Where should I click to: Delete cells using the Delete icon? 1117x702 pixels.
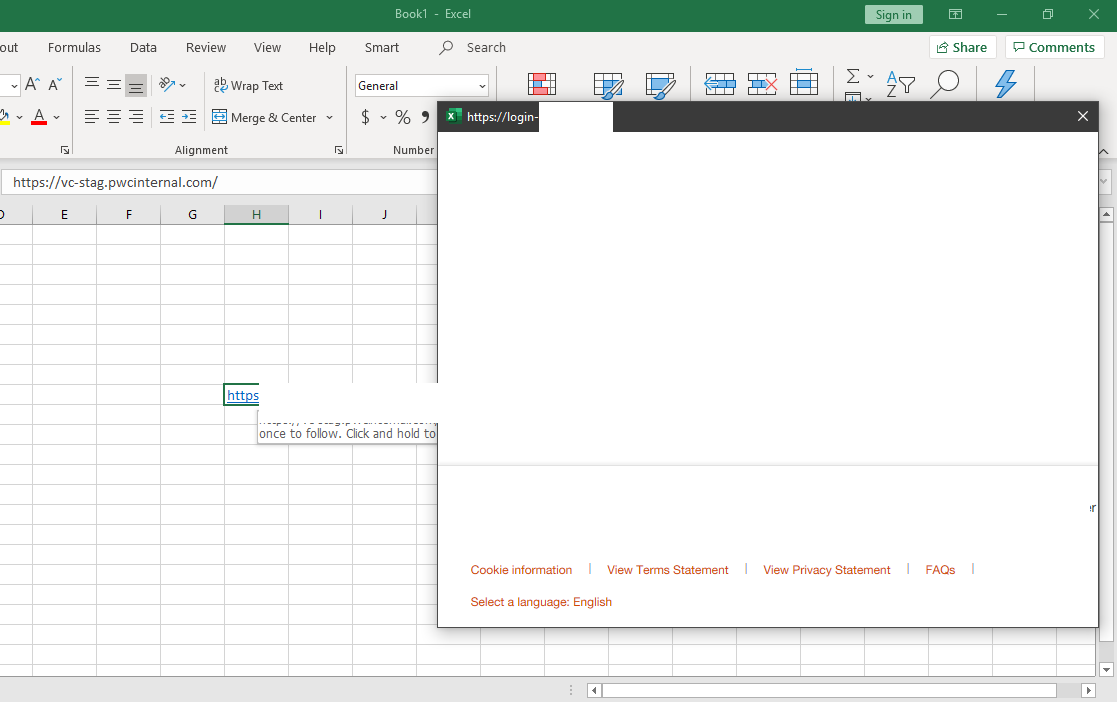coord(762,84)
